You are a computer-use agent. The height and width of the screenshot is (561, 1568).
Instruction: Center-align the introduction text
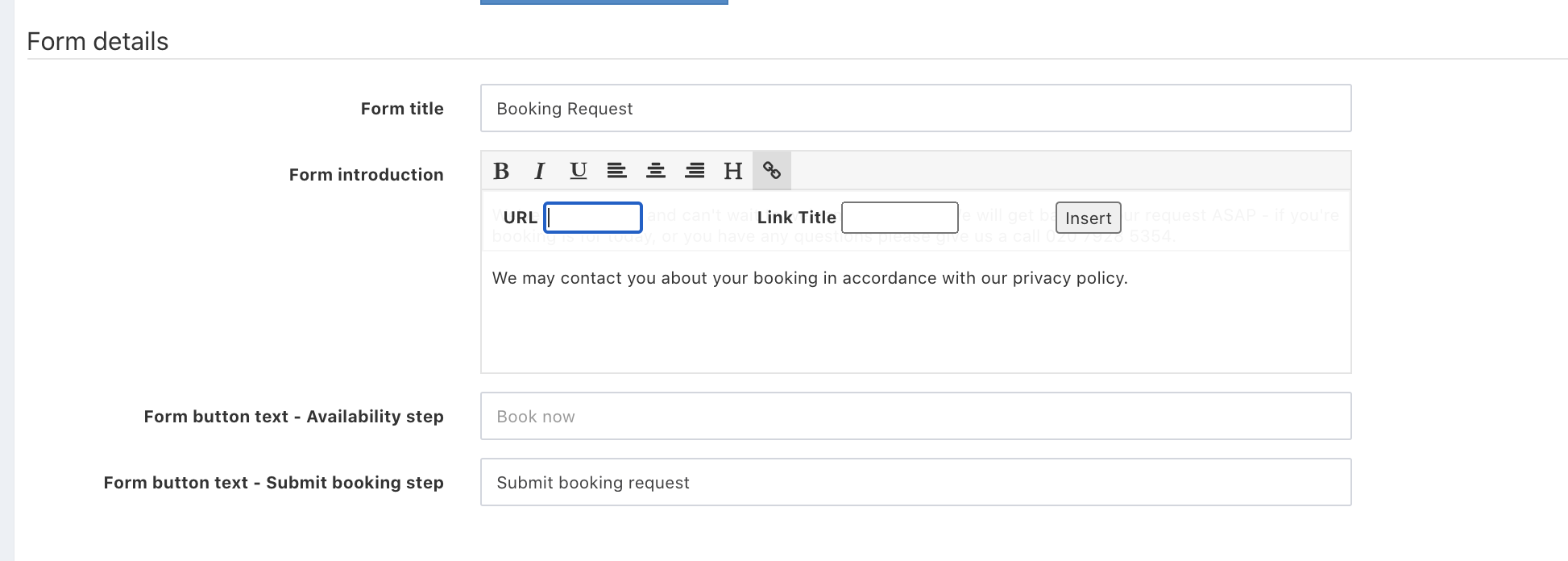(x=655, y=171)
